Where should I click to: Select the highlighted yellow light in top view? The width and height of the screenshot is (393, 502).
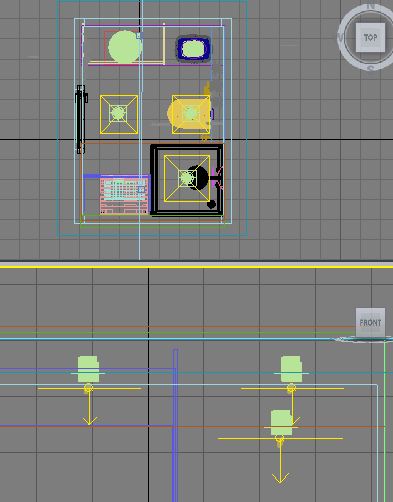pos(190,114)
